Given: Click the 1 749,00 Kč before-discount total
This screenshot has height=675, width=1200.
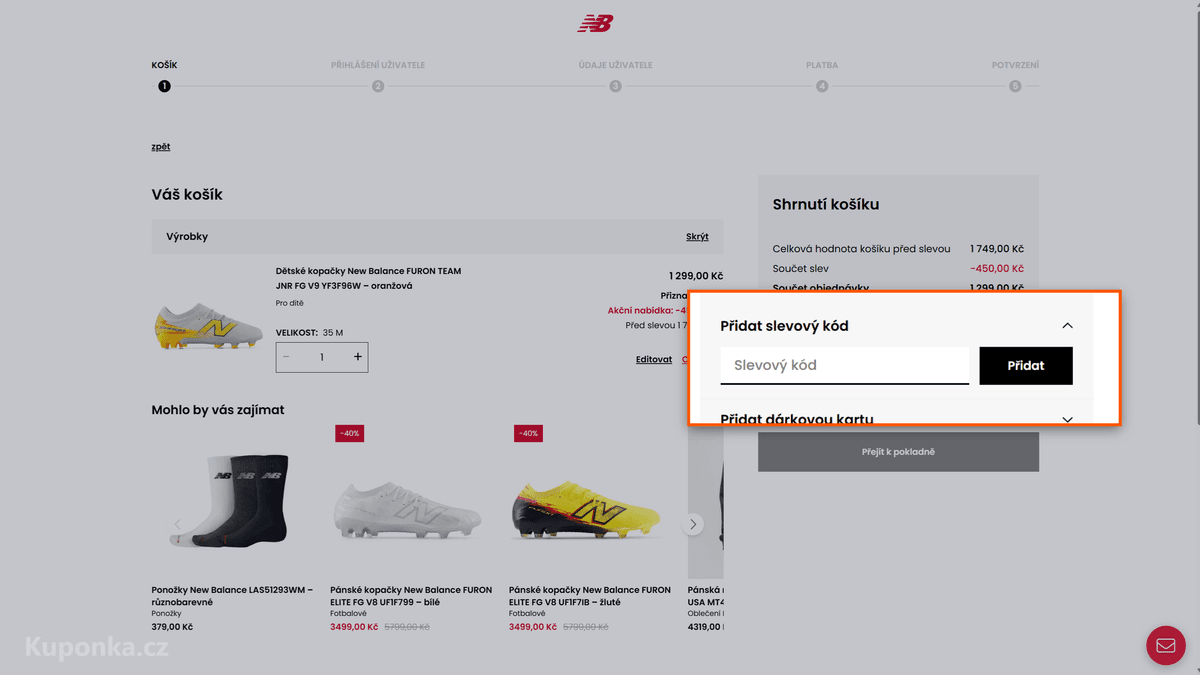Looking at the screenshot, I should pos(997,248).
